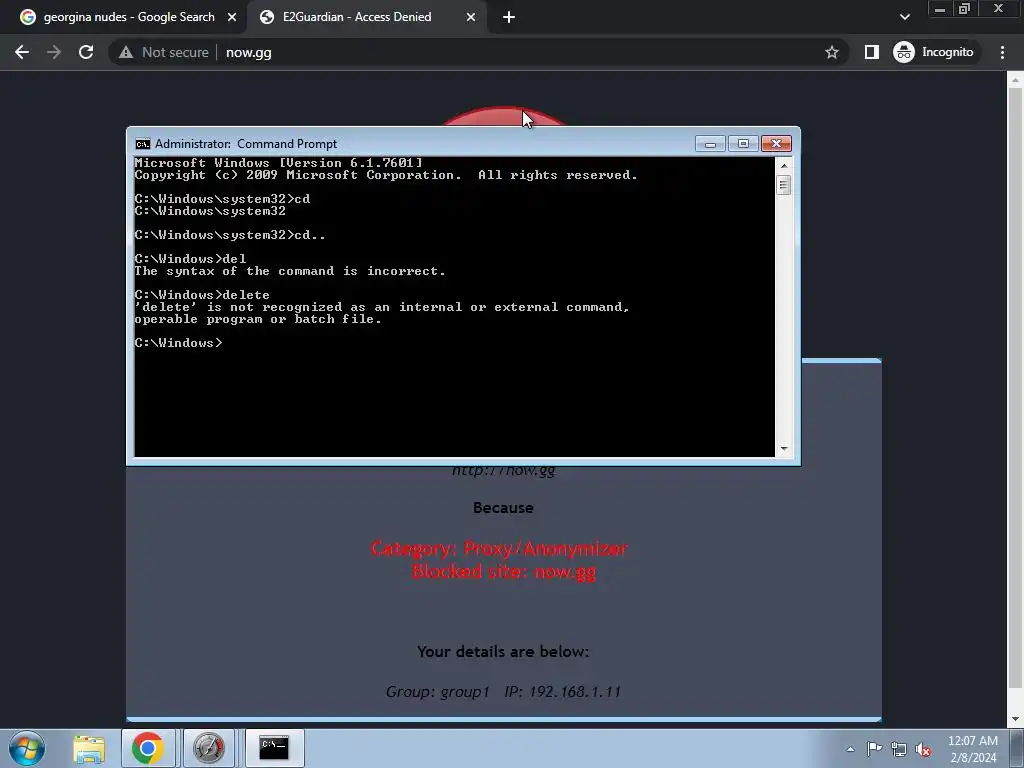View the Not secure site warning
The height and width of the screenshot is (768, 1024).
coord(163,52)
